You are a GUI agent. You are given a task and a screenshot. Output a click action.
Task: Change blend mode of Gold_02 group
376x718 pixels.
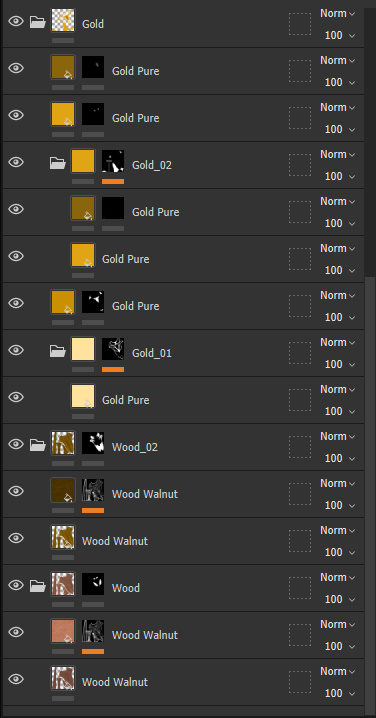(x=338, y=154)
